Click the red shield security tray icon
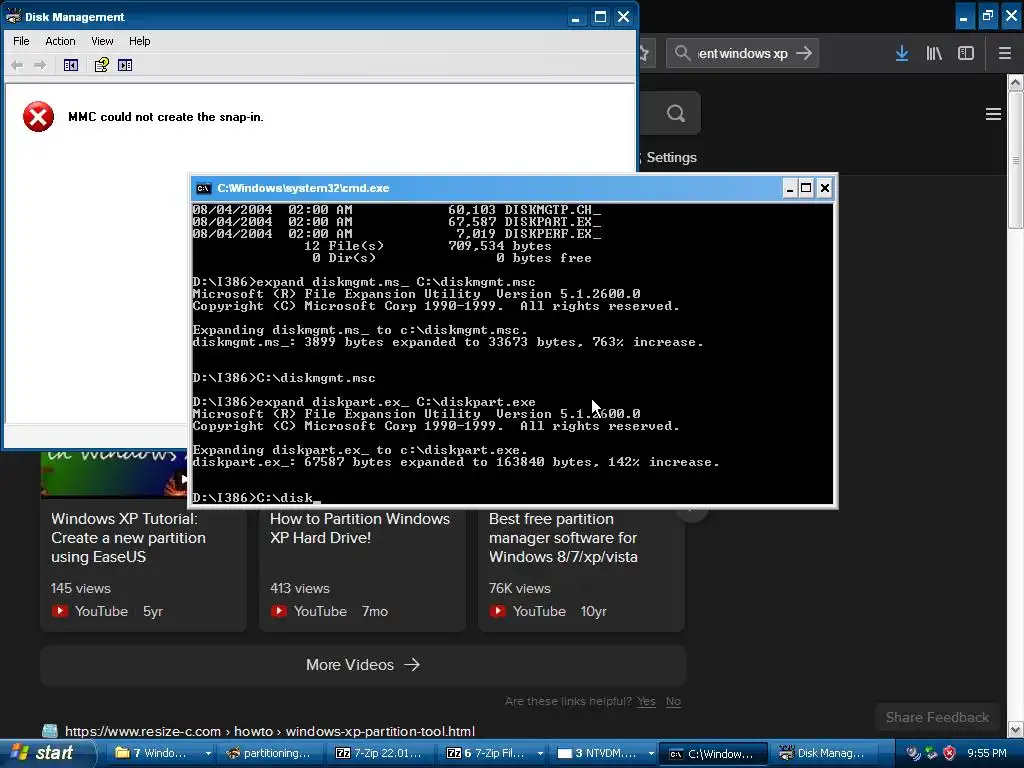This screenshot has width=1024, height=768. tap(949, 753)
